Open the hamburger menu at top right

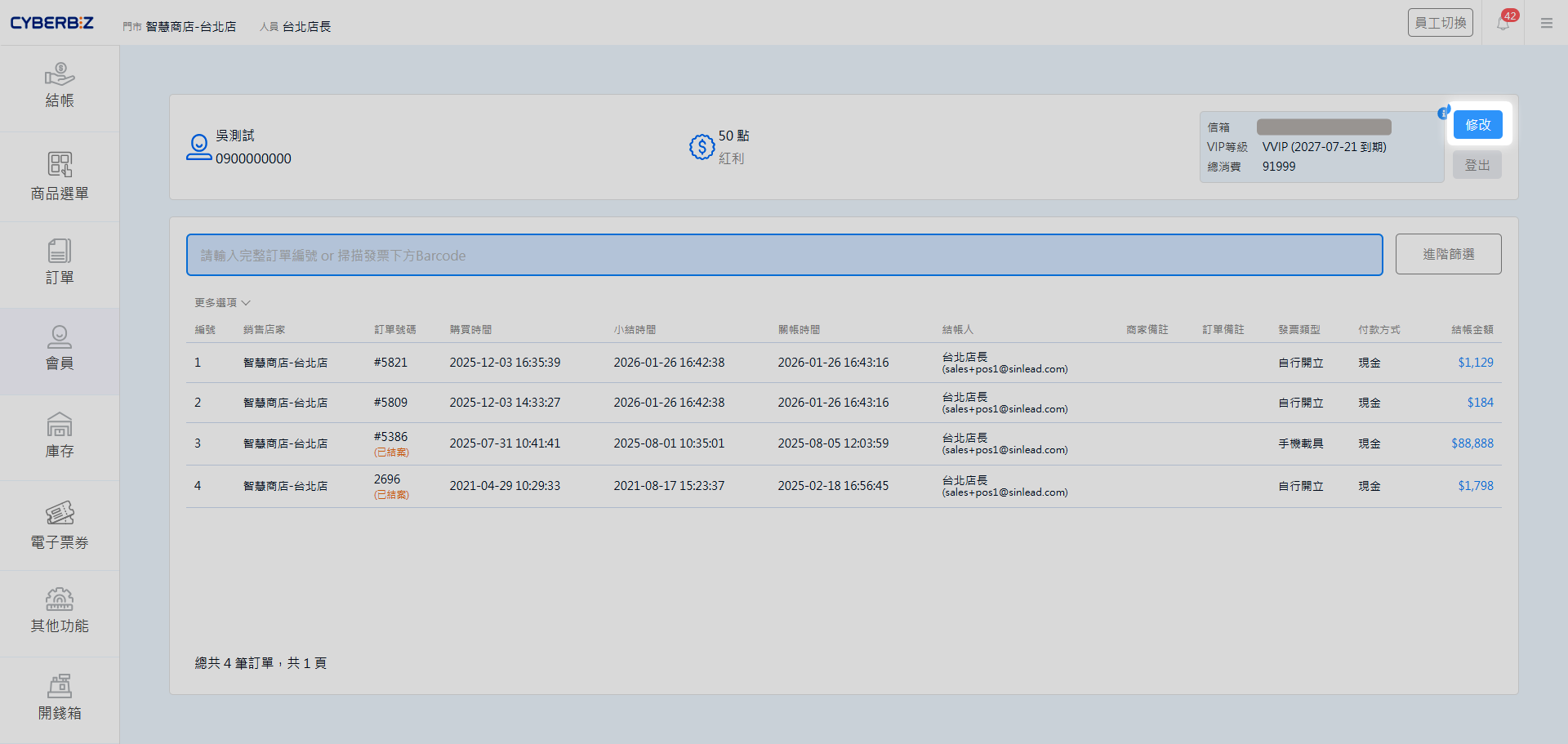pos(1547,23)
